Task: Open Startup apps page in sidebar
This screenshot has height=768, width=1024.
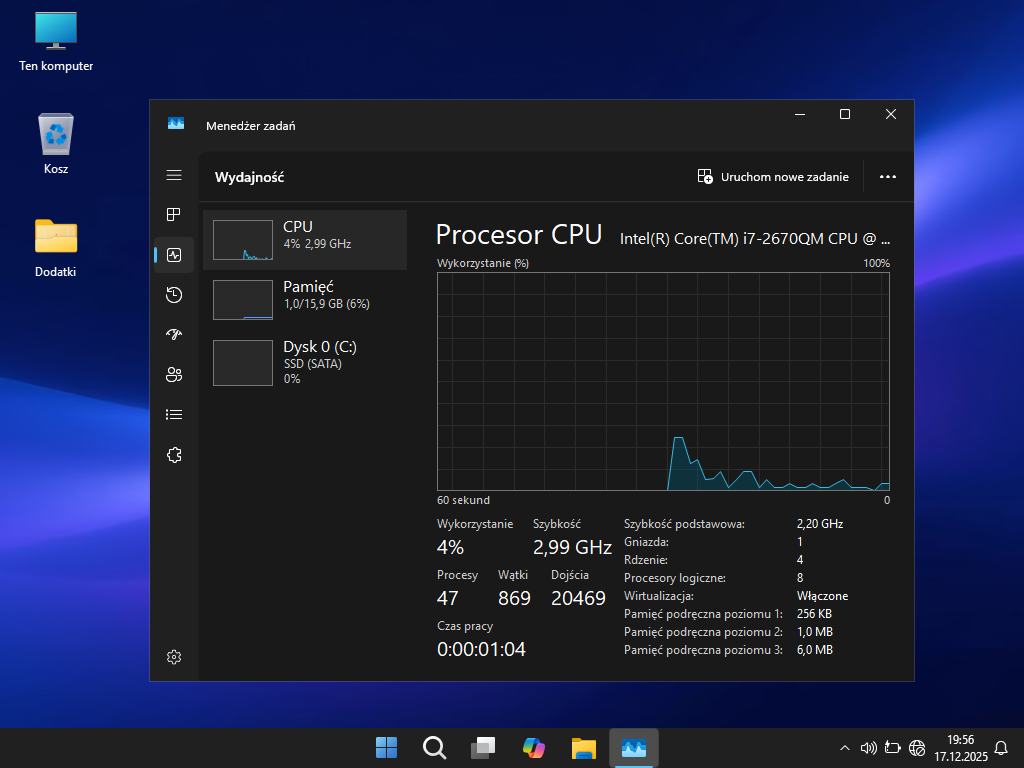Action: coord(174,334)
